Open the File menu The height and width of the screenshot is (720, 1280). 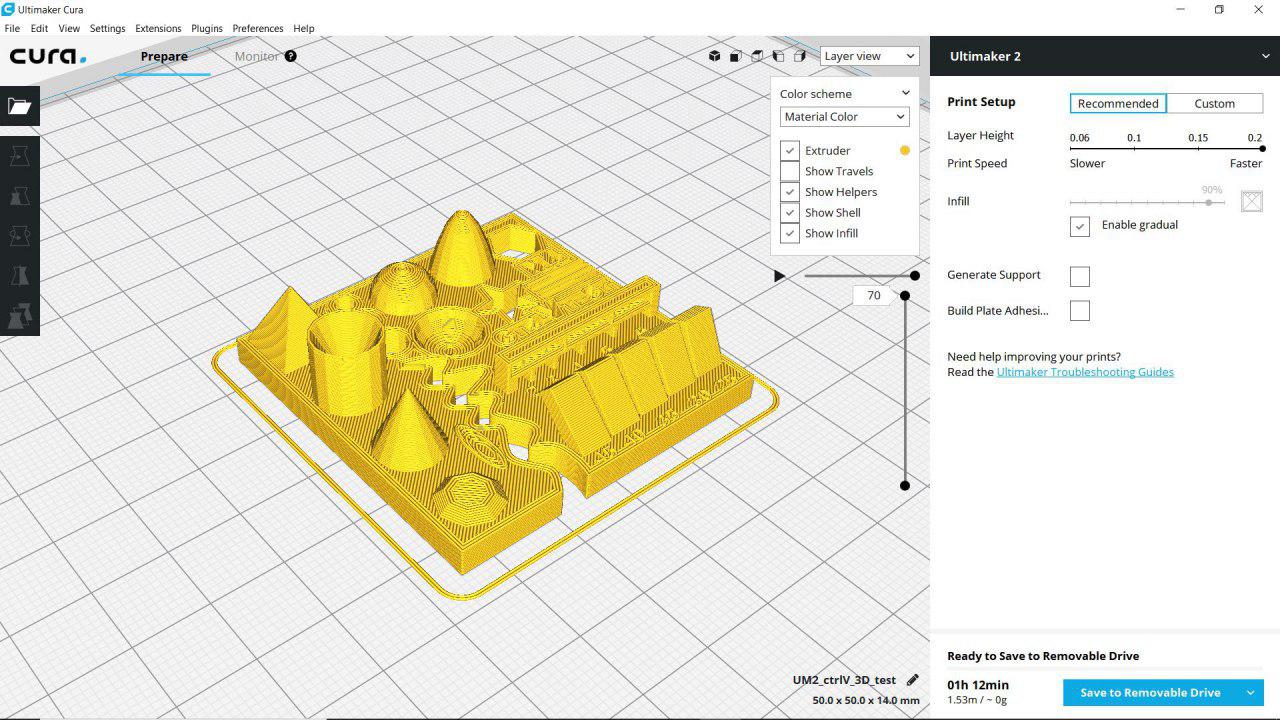pos(12,28)
